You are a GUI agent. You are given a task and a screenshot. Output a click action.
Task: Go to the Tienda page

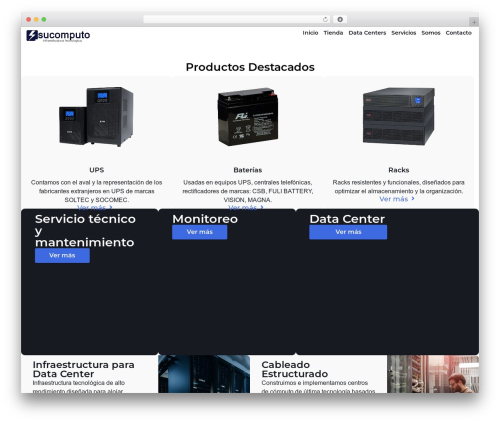[x=333, y=33]
